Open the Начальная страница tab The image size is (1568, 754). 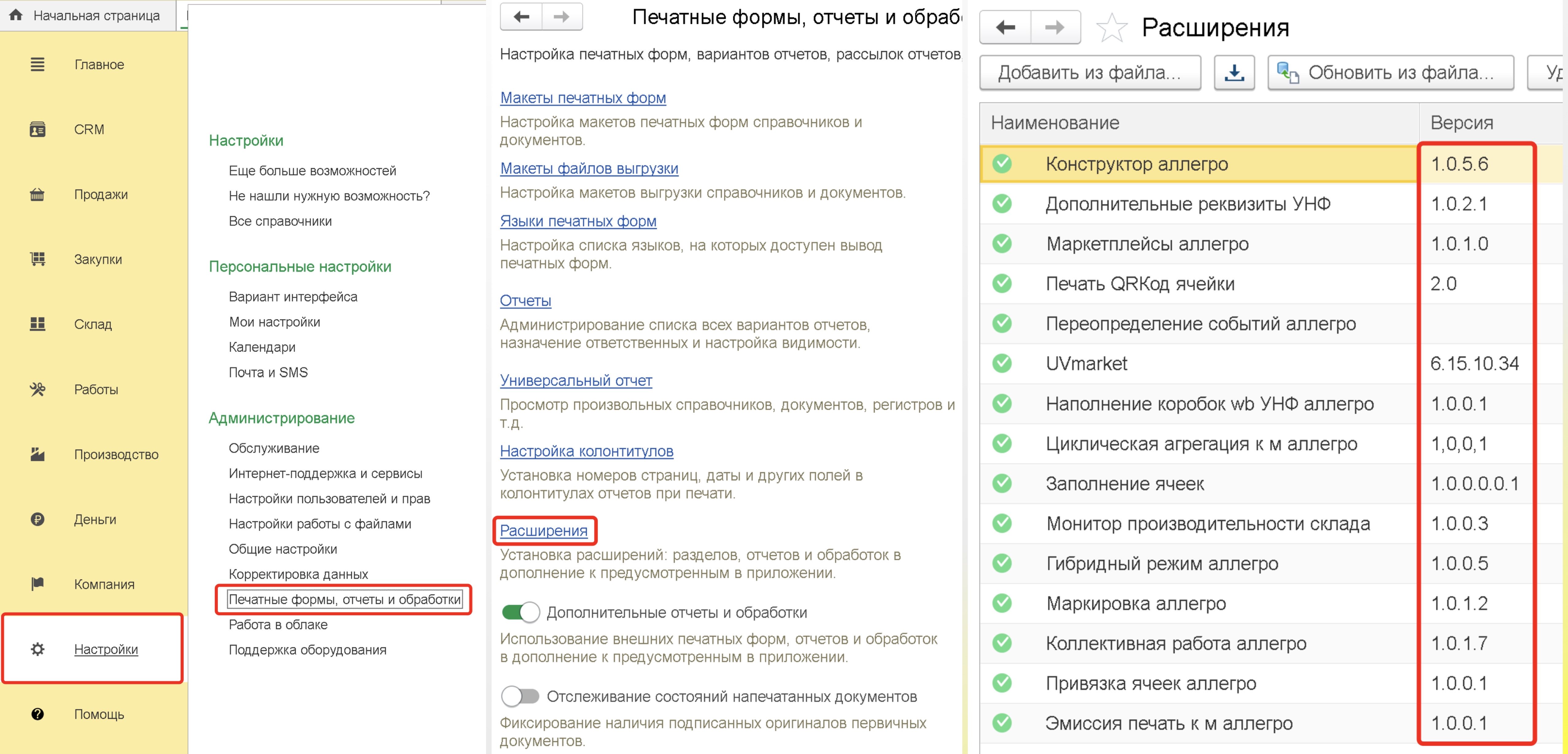click(88, 15)
